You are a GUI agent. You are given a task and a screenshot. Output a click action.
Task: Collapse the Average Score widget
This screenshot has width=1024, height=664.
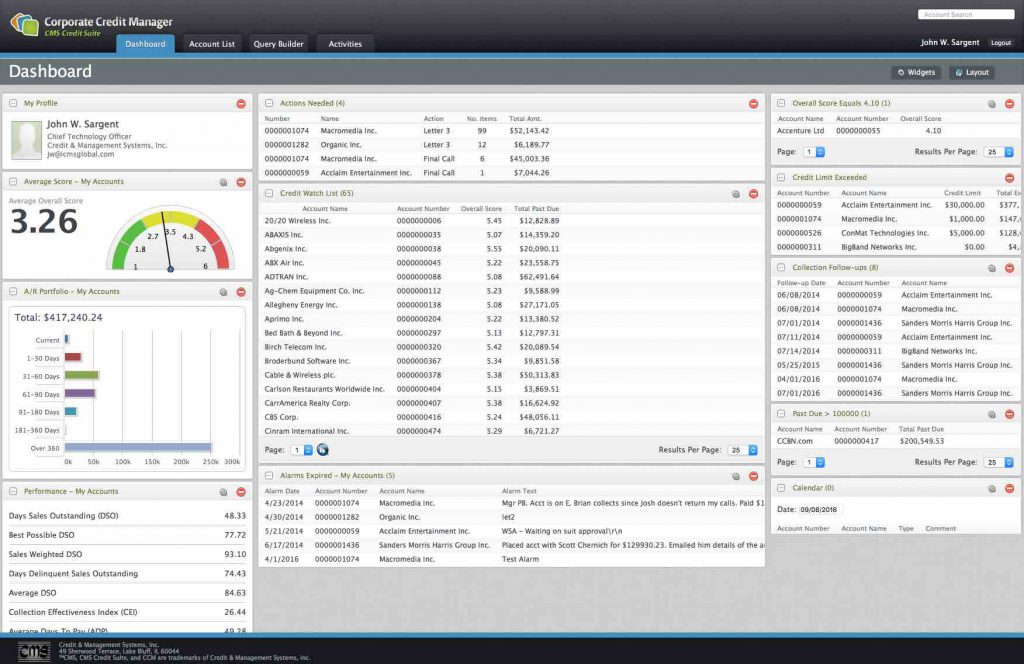(13, 182)
